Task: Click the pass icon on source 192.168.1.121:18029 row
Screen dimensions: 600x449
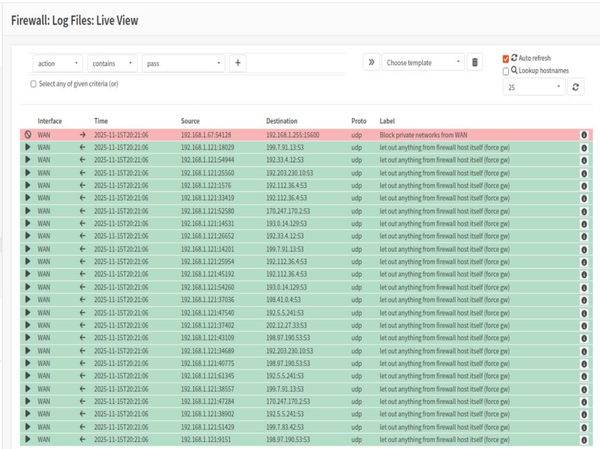Action: 28,147
